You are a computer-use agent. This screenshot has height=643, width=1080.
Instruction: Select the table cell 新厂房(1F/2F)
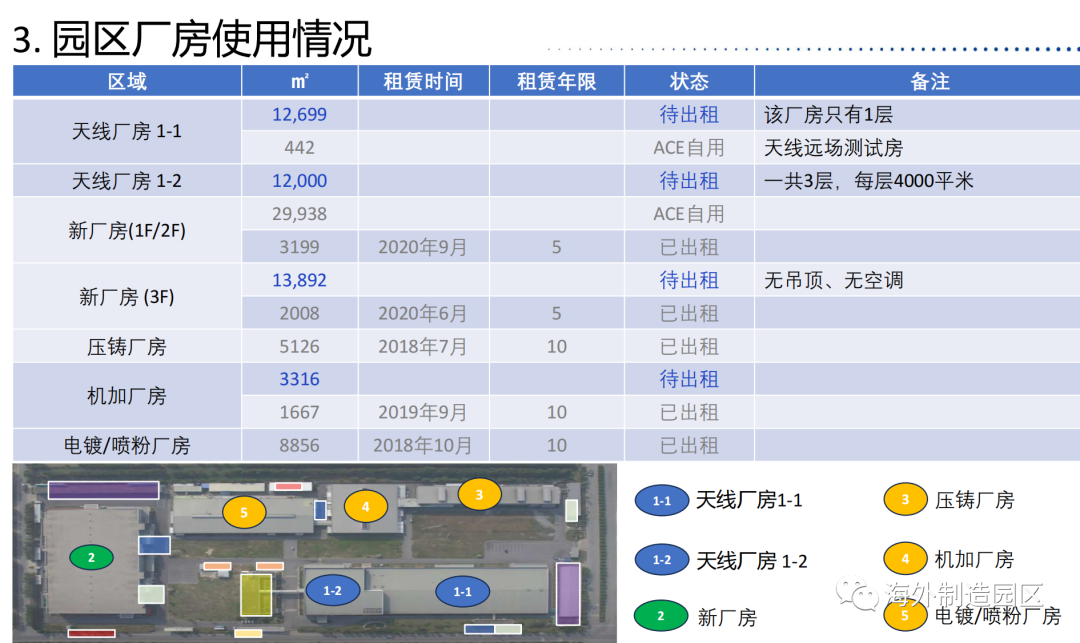point(127,230)
